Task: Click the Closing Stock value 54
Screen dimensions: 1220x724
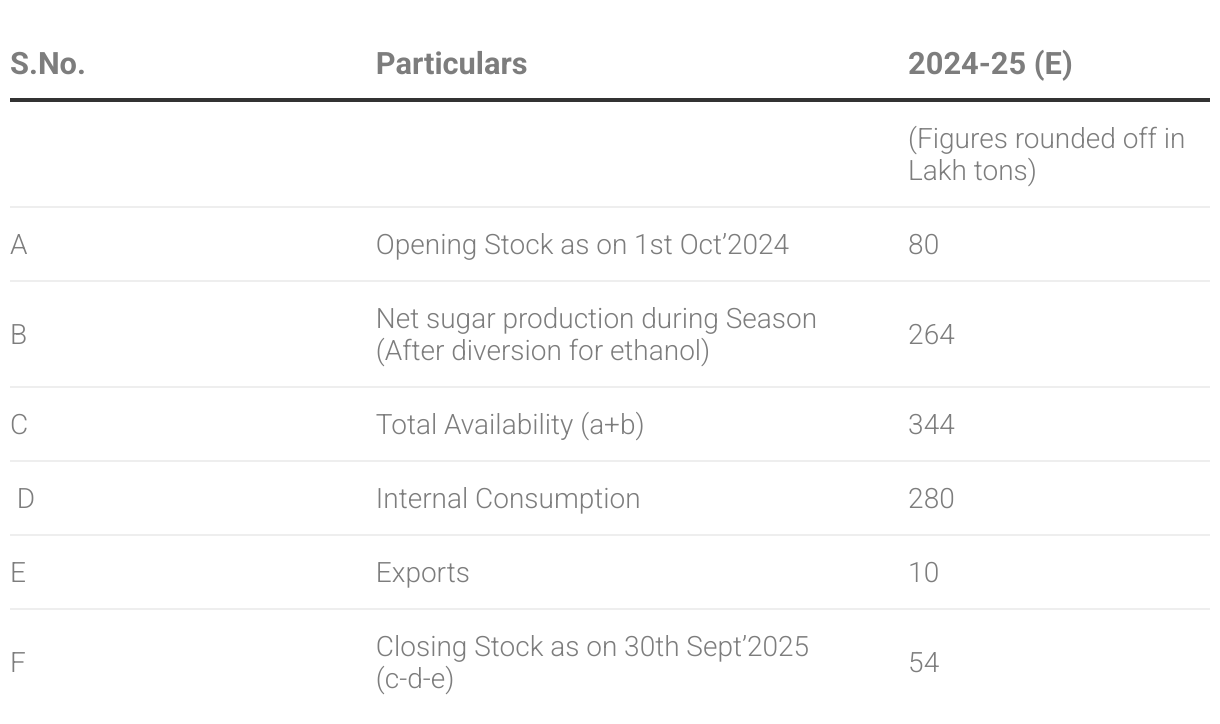Action: (x=923, y=662)
